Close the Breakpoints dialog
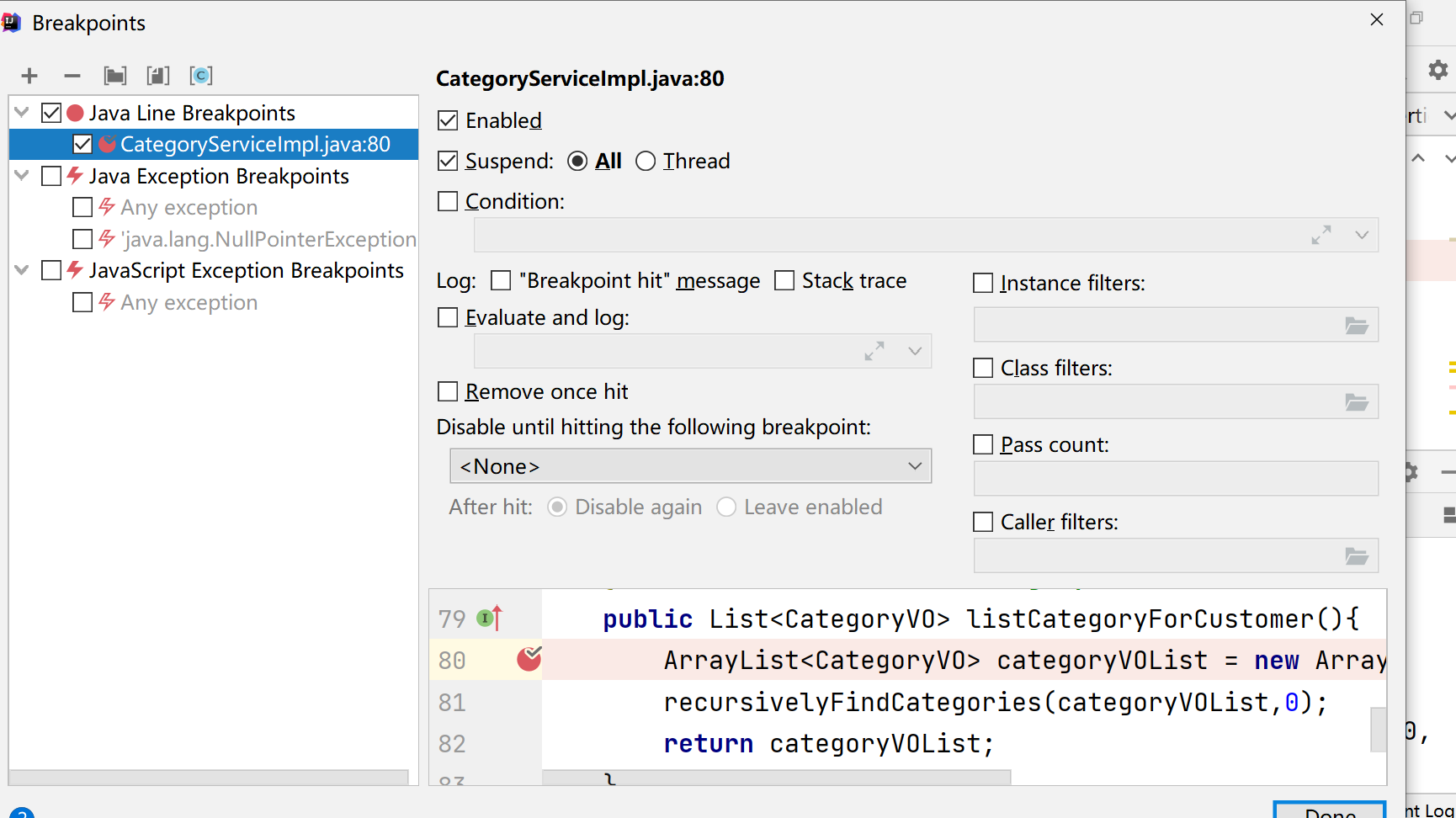This screenshot has height=818, width=1456. tap(1377, 19)
